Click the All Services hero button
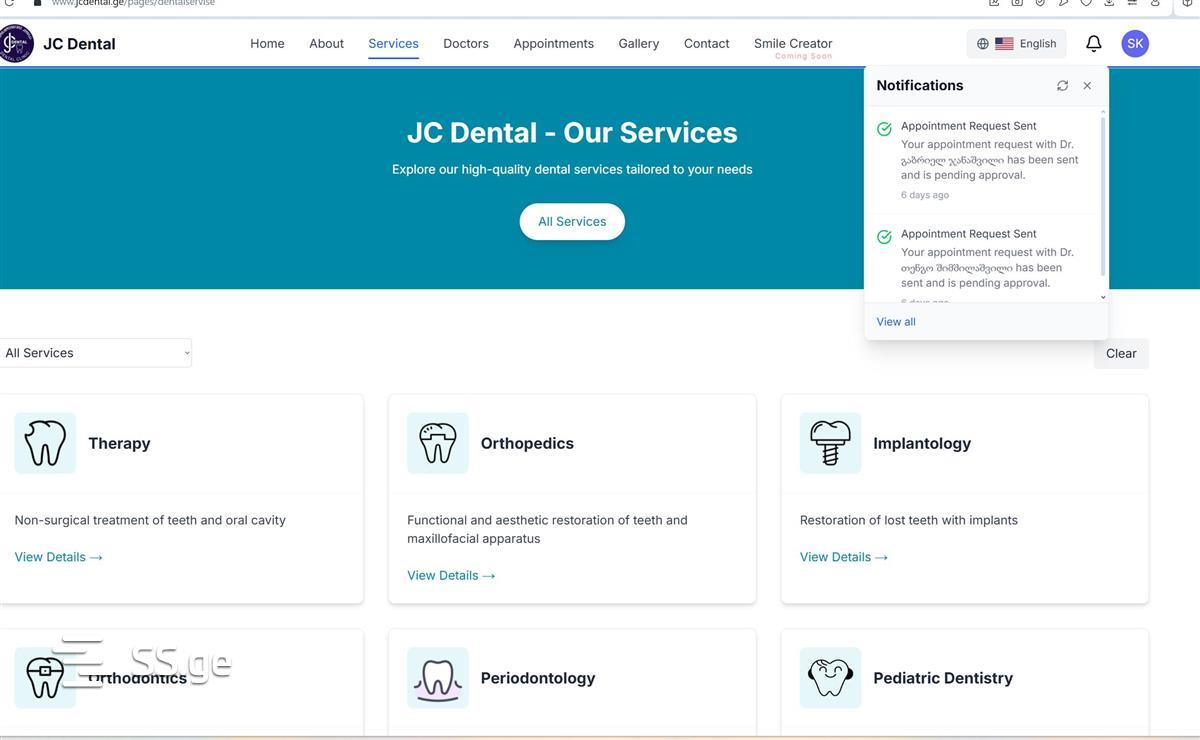 [572, 222]
